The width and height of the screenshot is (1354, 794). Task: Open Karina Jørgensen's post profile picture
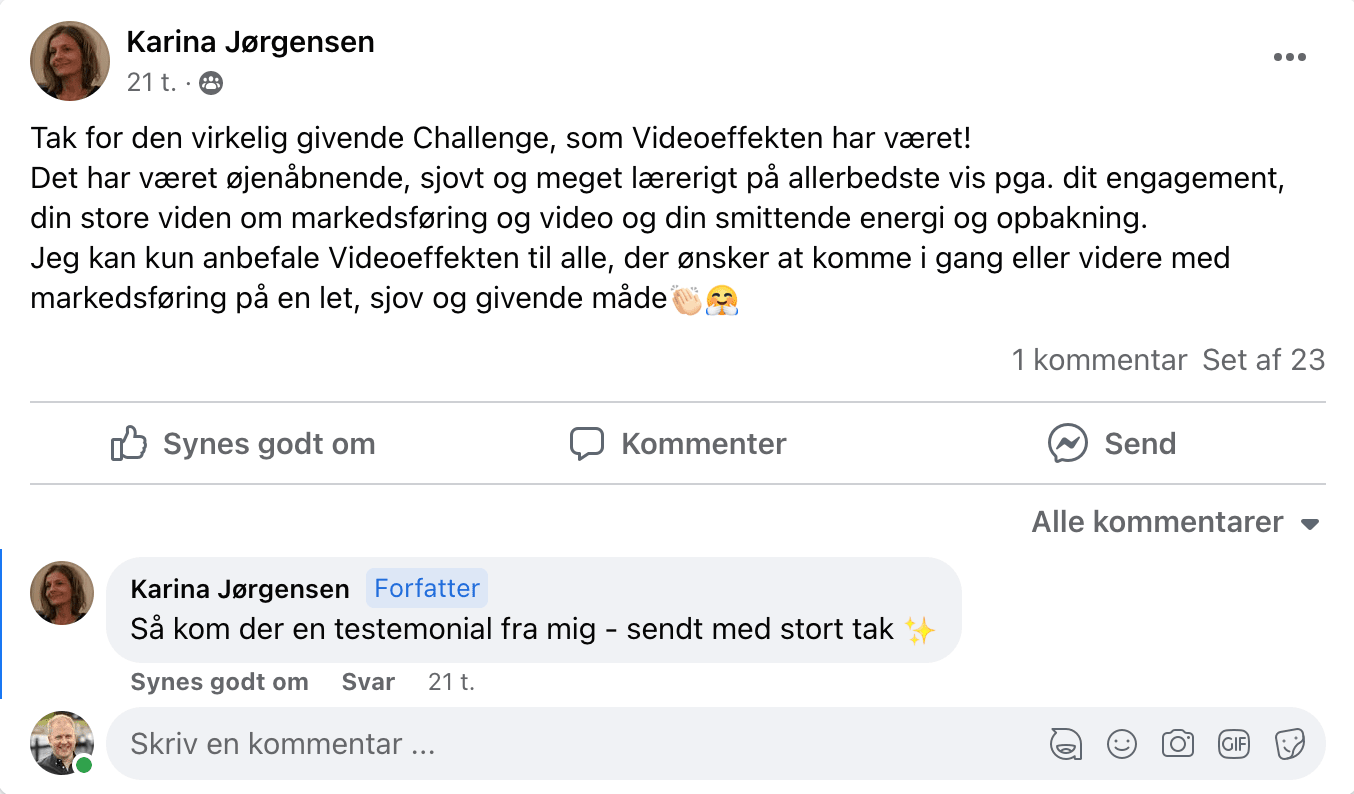pyautogui.click(x=70, y=61)
